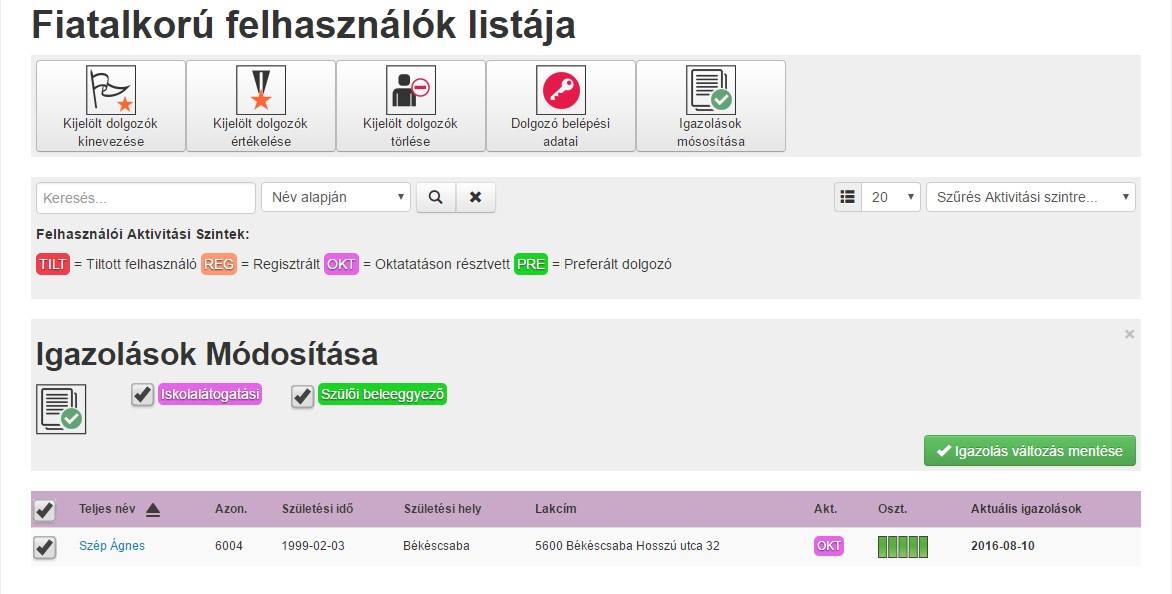Click the green activity level bar for Szép Ágnes
This screenshot has width=1172, height=594.
tap(902, 545)
